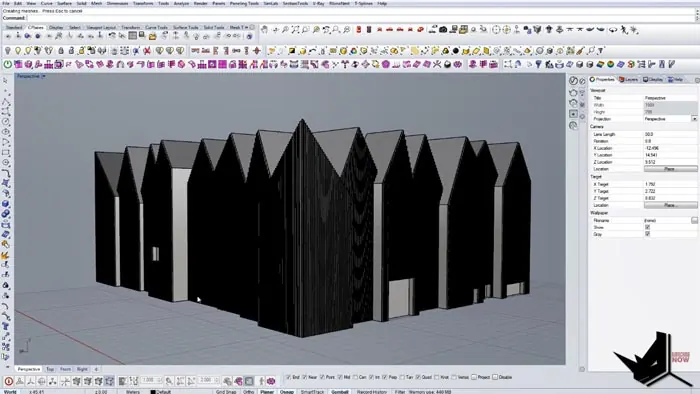Screen dimensions: 700x394
Task: Click the named CPlanes table grid icon
Action: tap(133, 36)
